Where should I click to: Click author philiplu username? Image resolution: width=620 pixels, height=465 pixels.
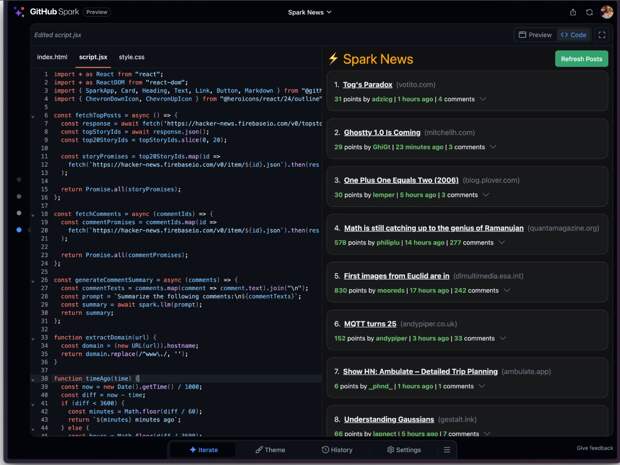point(388,243)
